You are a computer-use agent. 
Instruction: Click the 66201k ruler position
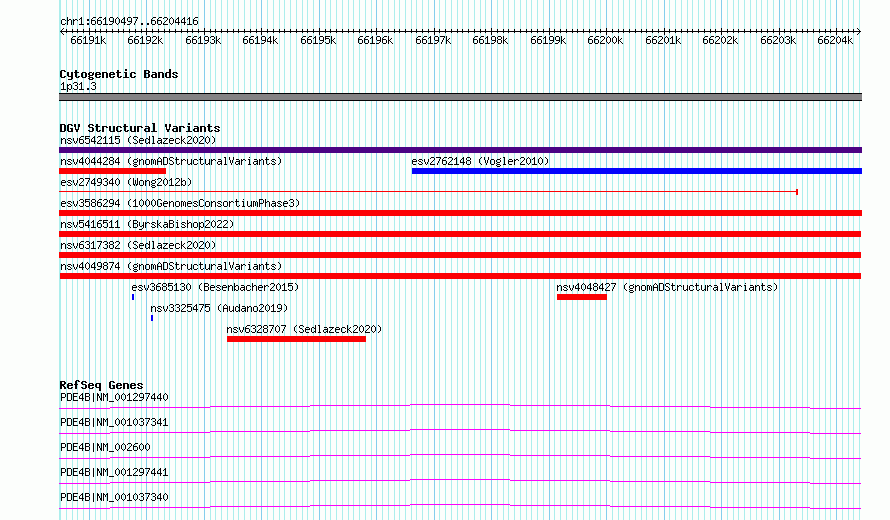(x=663, y=40)
